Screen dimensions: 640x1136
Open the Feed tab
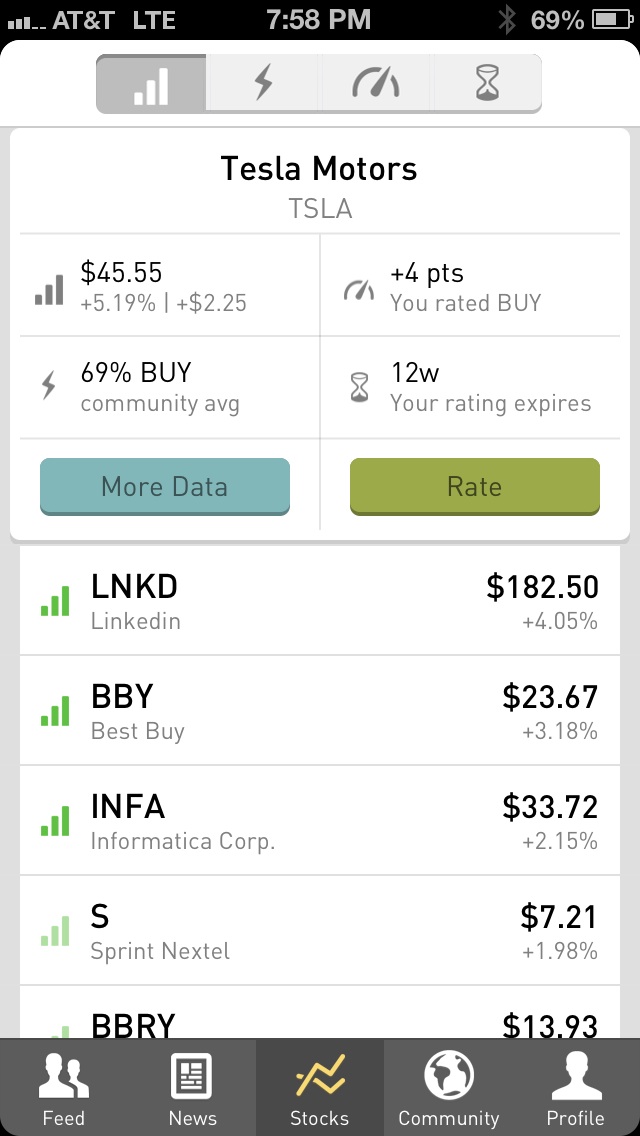pos(64,1087)
